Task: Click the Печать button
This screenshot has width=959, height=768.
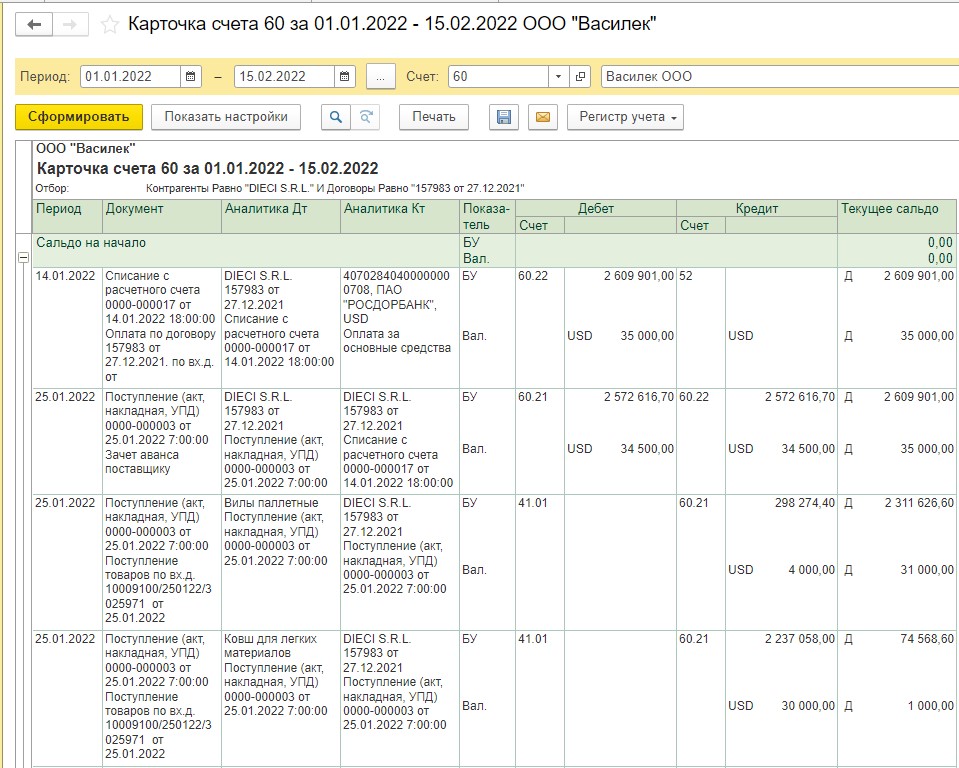Action: pyautogui.click(x=434, y=117)
